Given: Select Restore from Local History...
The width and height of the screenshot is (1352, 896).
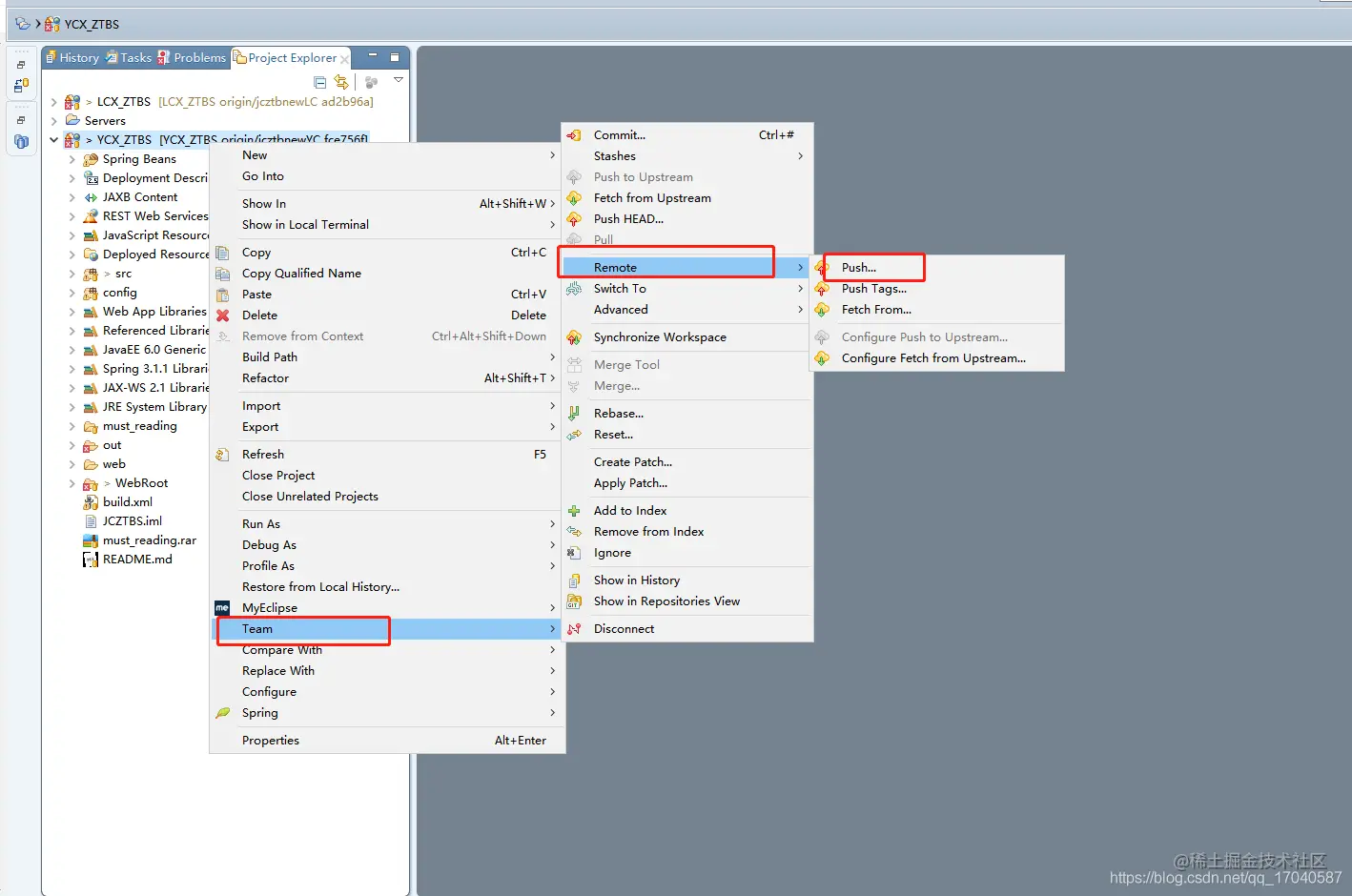Looking at the screenshot, I should [387, 587].
